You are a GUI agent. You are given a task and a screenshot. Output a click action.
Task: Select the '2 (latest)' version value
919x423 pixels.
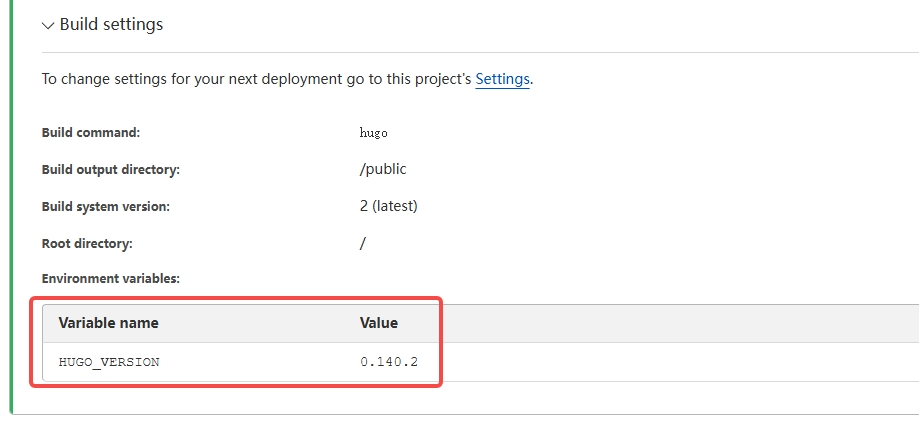(x=388, y=206)
